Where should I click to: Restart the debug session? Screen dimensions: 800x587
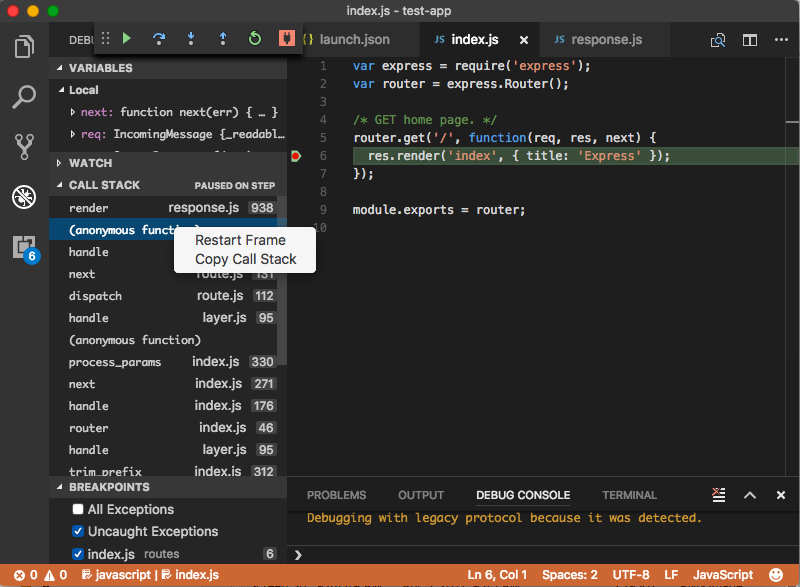point(255,39)
